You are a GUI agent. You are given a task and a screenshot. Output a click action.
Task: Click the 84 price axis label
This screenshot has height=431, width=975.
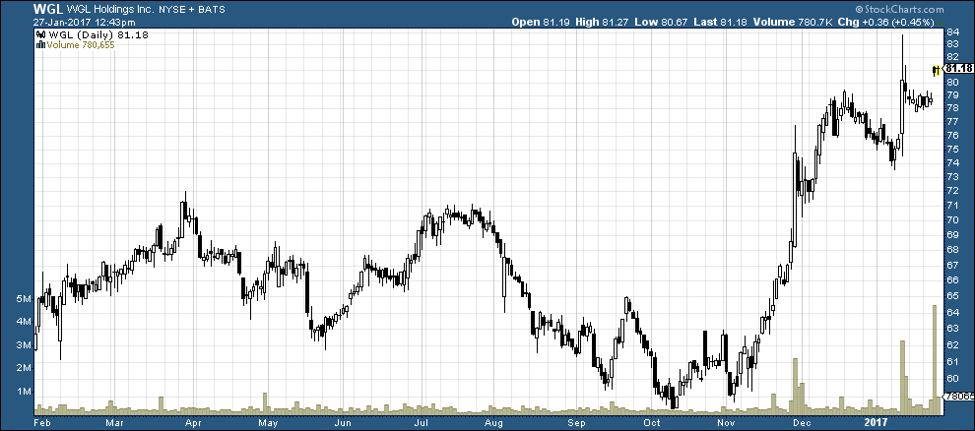(951, 32)
